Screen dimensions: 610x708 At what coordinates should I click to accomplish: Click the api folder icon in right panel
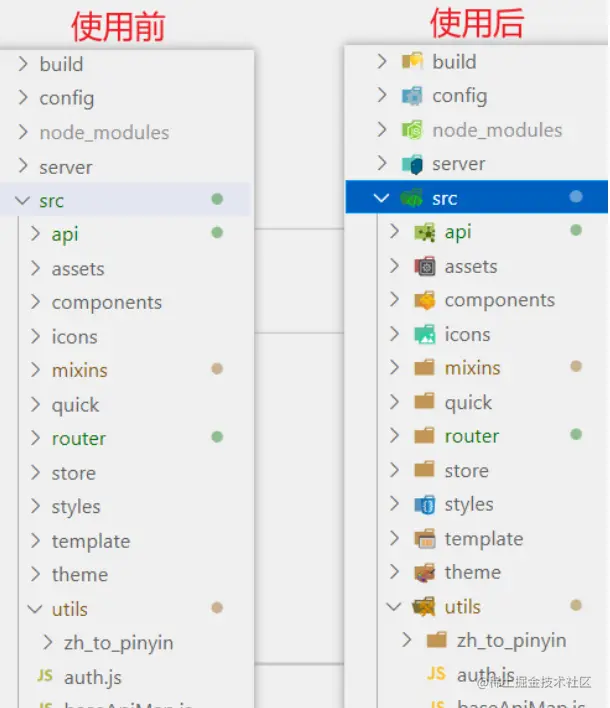424,232
